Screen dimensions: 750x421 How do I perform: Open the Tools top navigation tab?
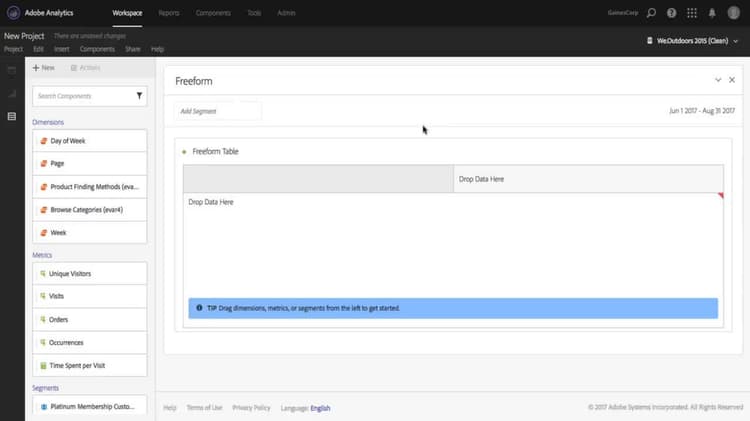pos(254,13)
